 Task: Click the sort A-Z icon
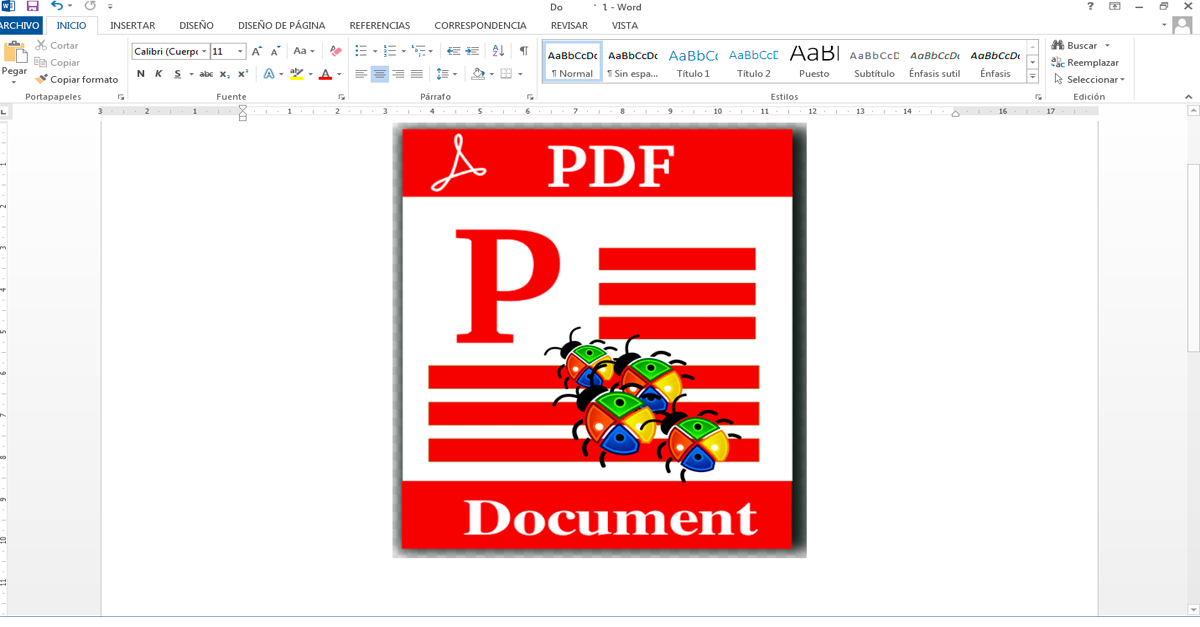tap(498, 51)
